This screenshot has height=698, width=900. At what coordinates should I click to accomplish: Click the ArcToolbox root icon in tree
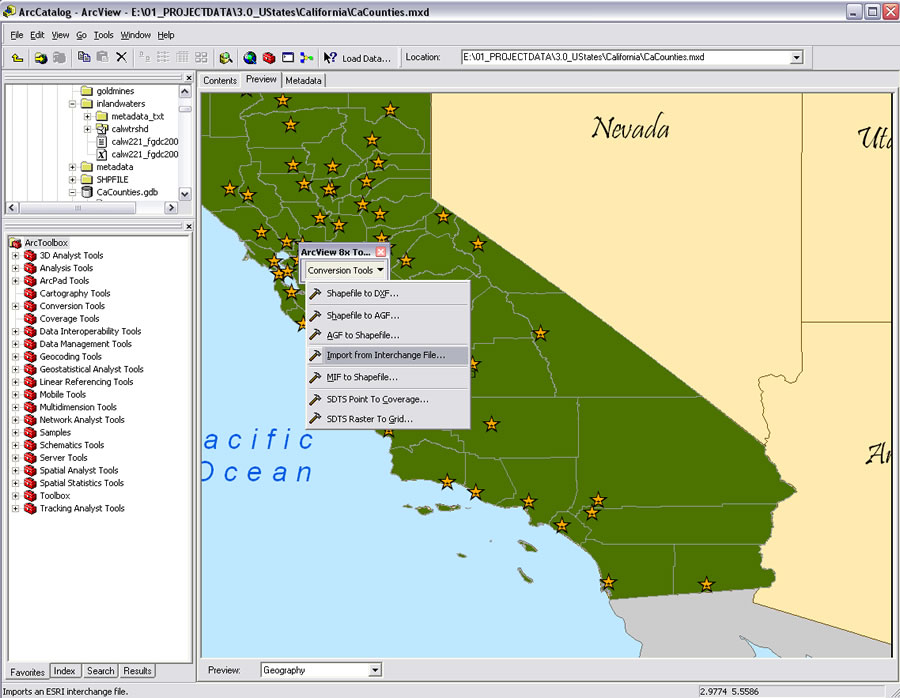(15, 243)
